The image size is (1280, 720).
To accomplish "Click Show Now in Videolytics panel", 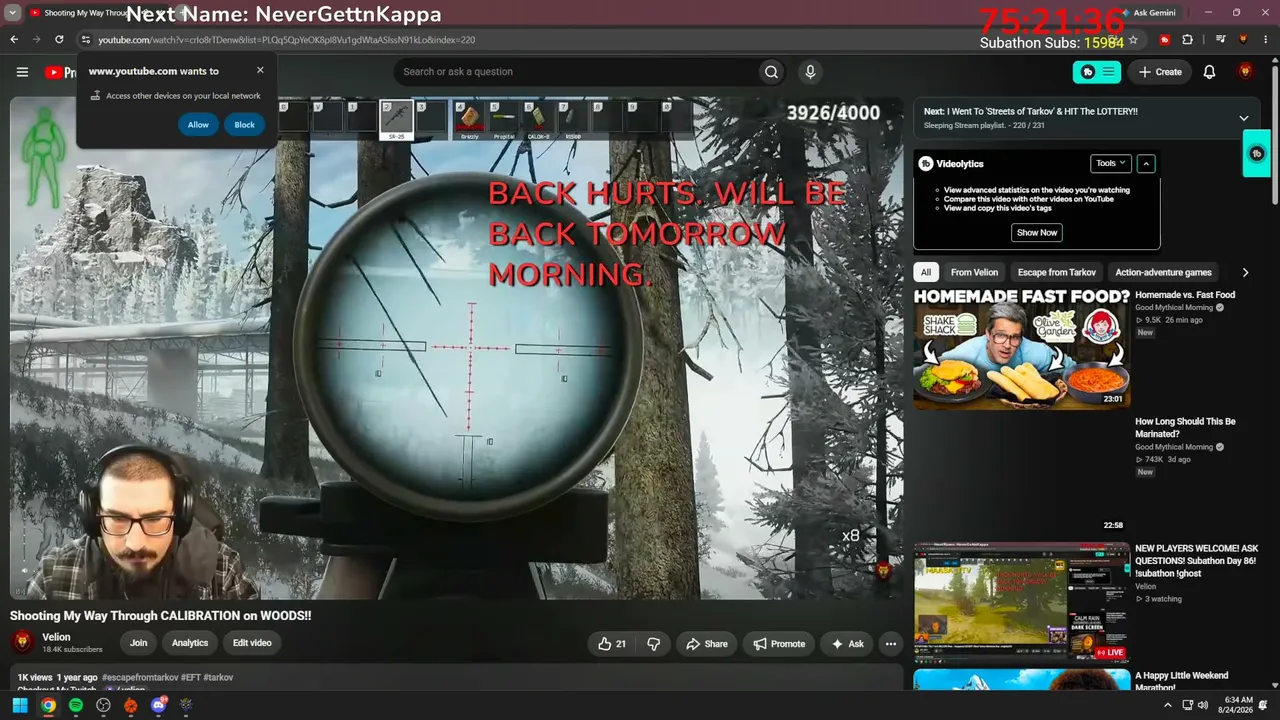I will pos(1037,232).
